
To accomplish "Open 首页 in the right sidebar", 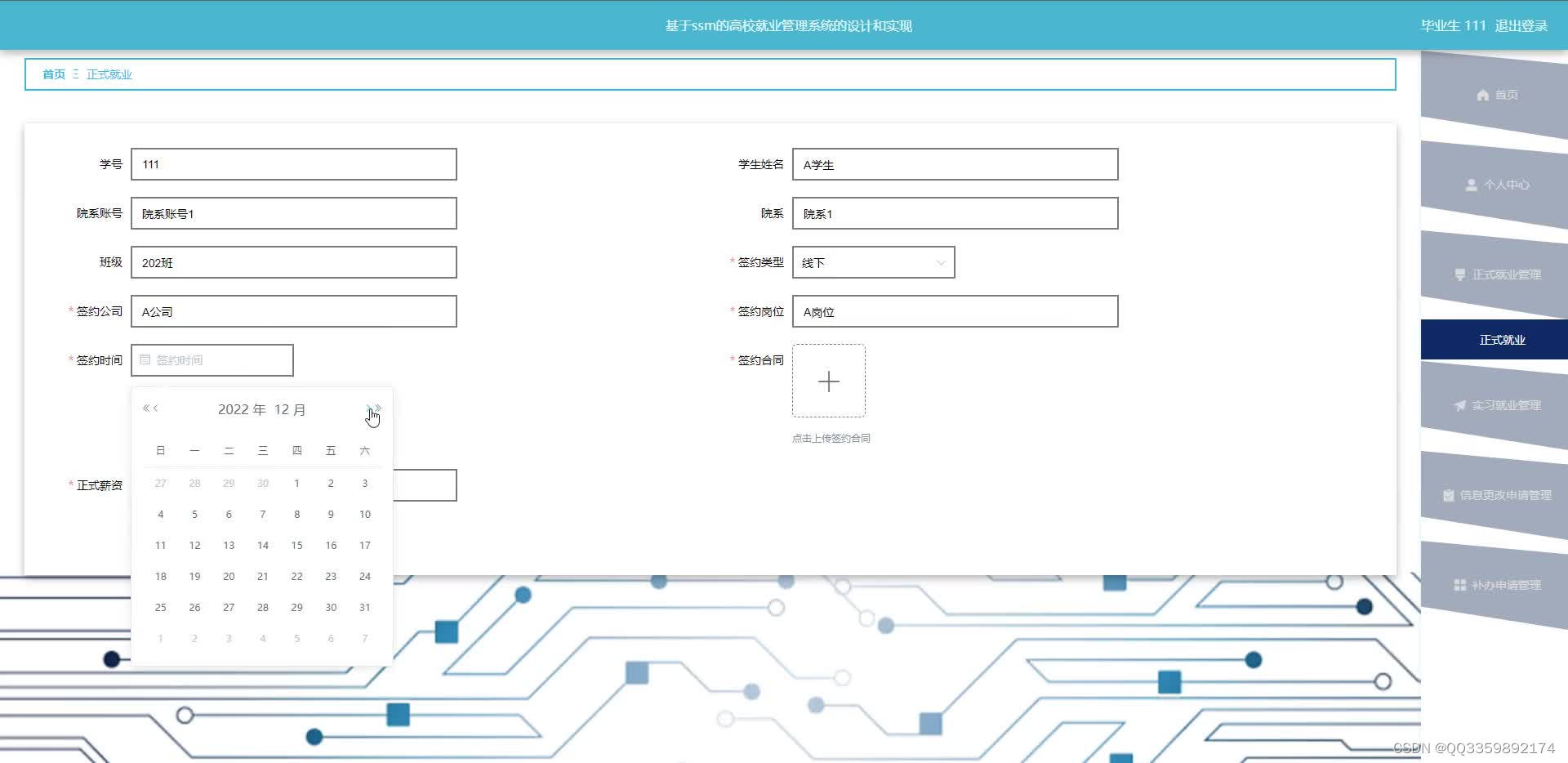I will (x=1494, y=95).
